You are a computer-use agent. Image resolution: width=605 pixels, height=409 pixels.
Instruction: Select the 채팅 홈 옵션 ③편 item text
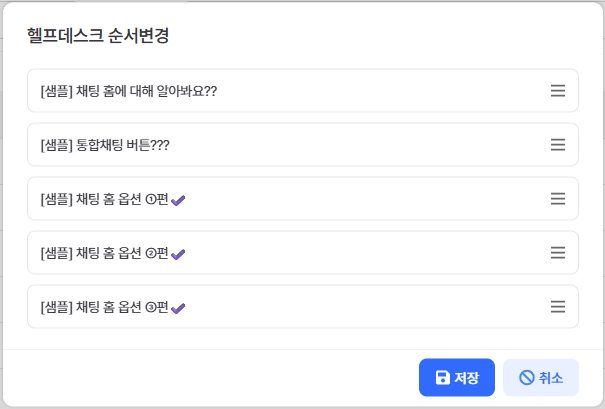(x=121, y=307)
